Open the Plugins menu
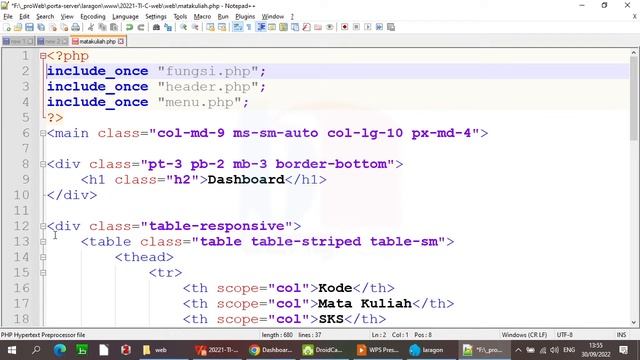640x360 pixels. click(245, 16)
